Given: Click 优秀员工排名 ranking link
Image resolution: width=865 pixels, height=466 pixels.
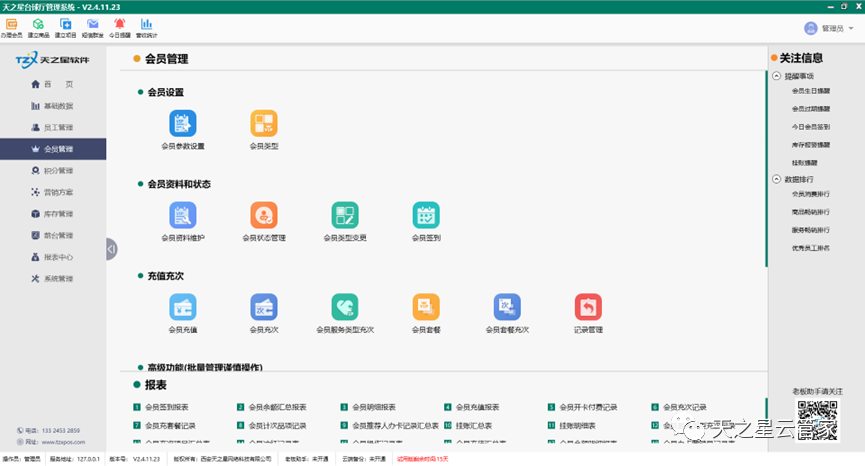Looking at the screenshot, I should (x=811, y=247).
